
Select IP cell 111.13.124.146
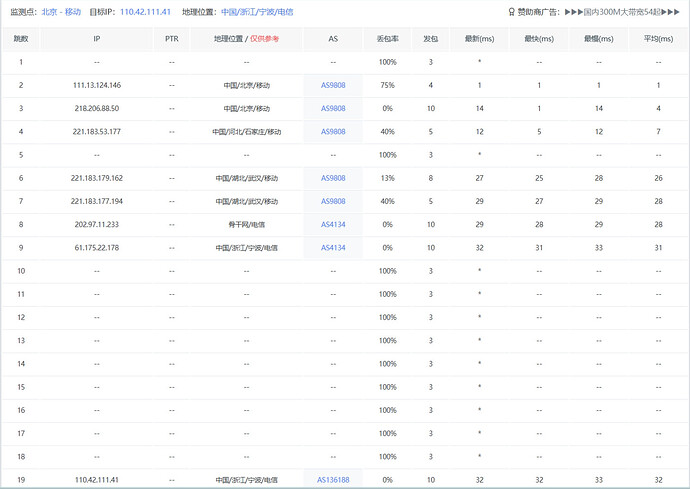coord(97,85)
